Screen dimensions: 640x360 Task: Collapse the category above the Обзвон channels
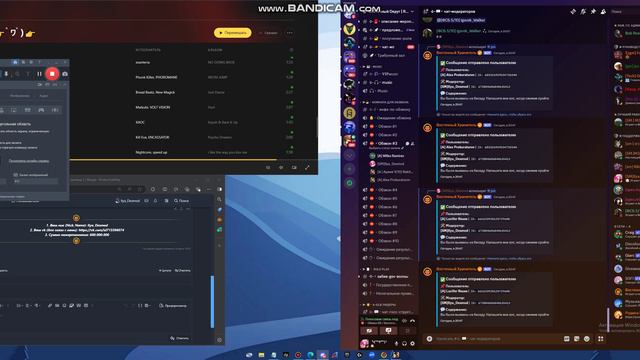coord(387,102)
